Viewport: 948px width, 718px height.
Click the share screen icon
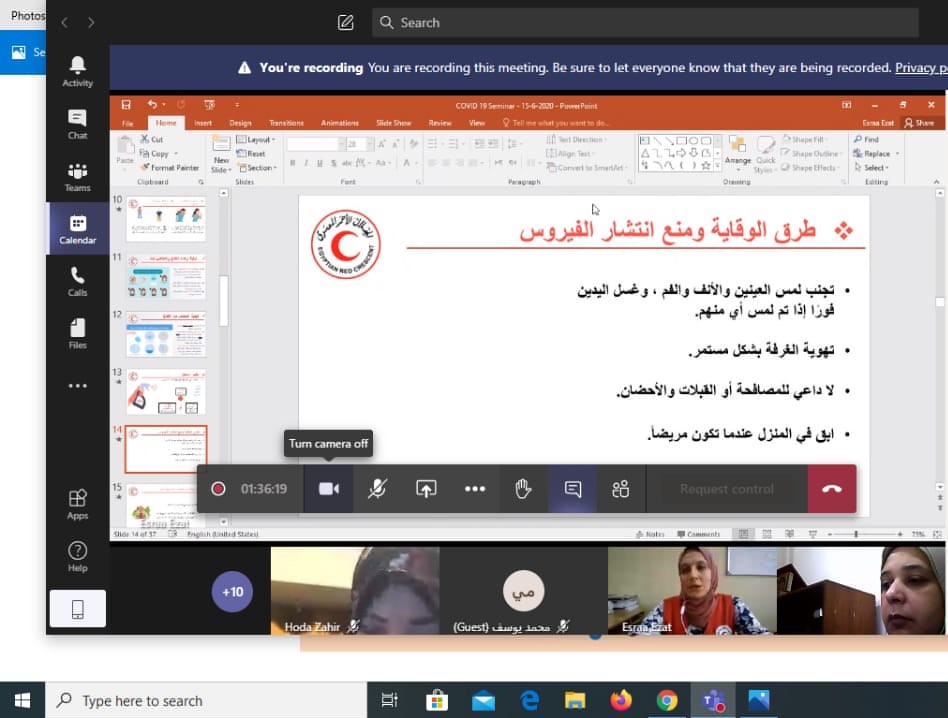[426, 489]
